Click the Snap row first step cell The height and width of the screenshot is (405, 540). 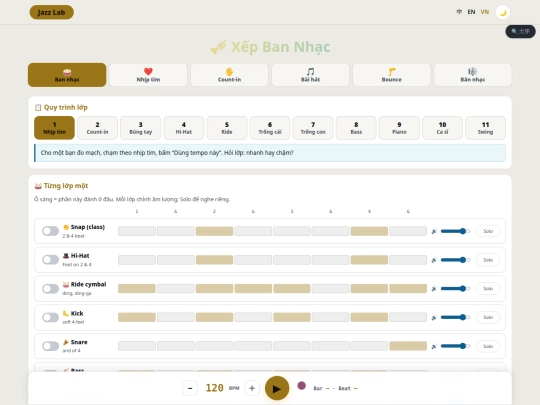coord(137,231)
